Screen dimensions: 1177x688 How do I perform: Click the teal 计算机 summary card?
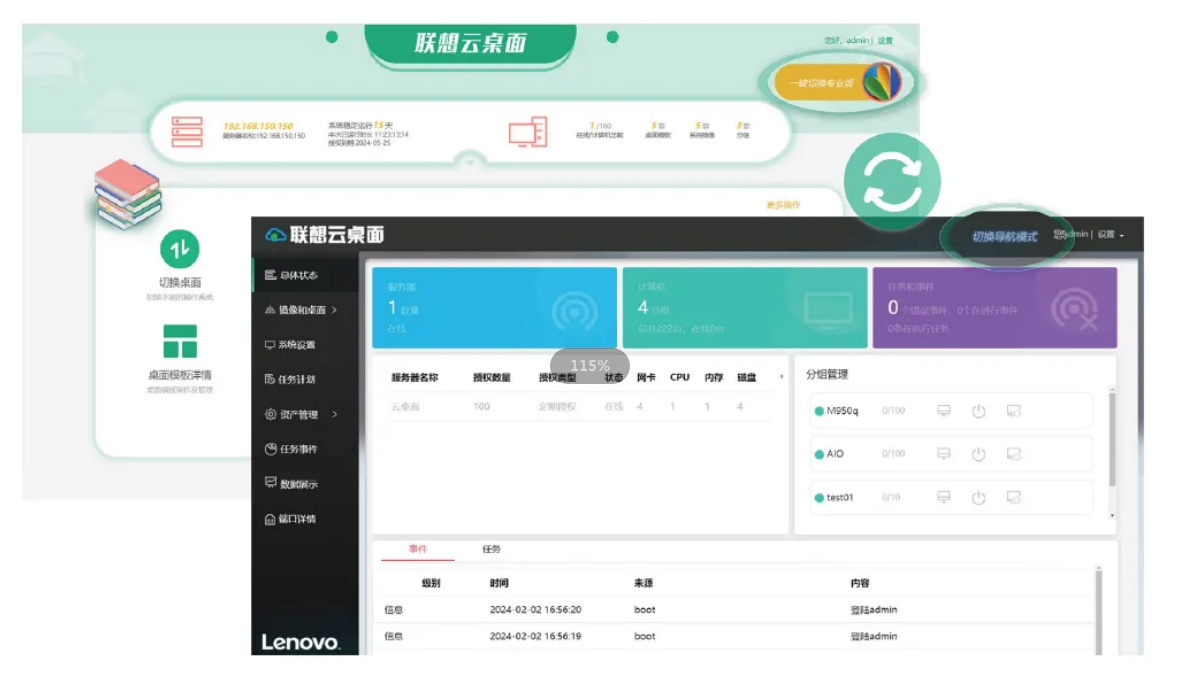pyautogui.click(x=745, y=308)
